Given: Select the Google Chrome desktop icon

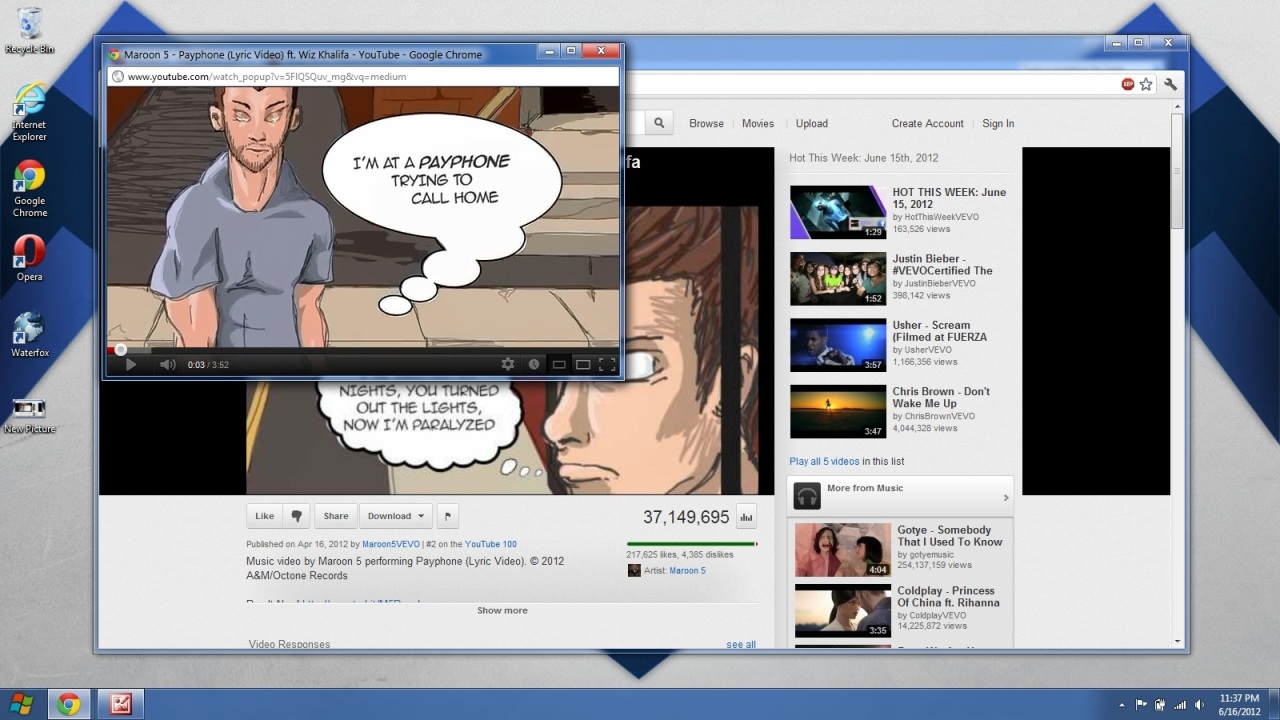Looking at the screenshot, I should click(x=30, y=189).
